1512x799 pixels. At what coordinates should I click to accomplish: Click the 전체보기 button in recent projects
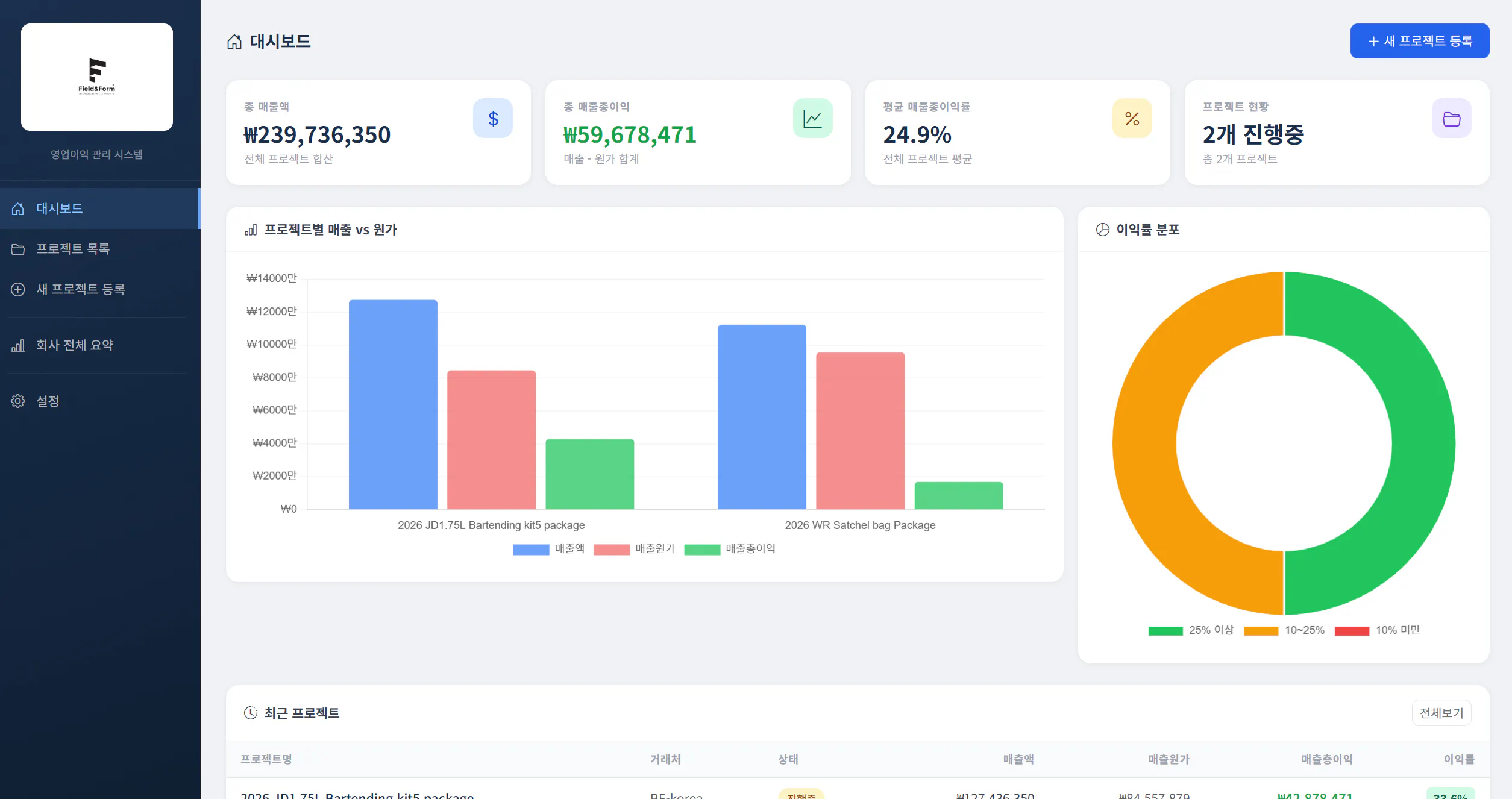[x=1441, y=713]
